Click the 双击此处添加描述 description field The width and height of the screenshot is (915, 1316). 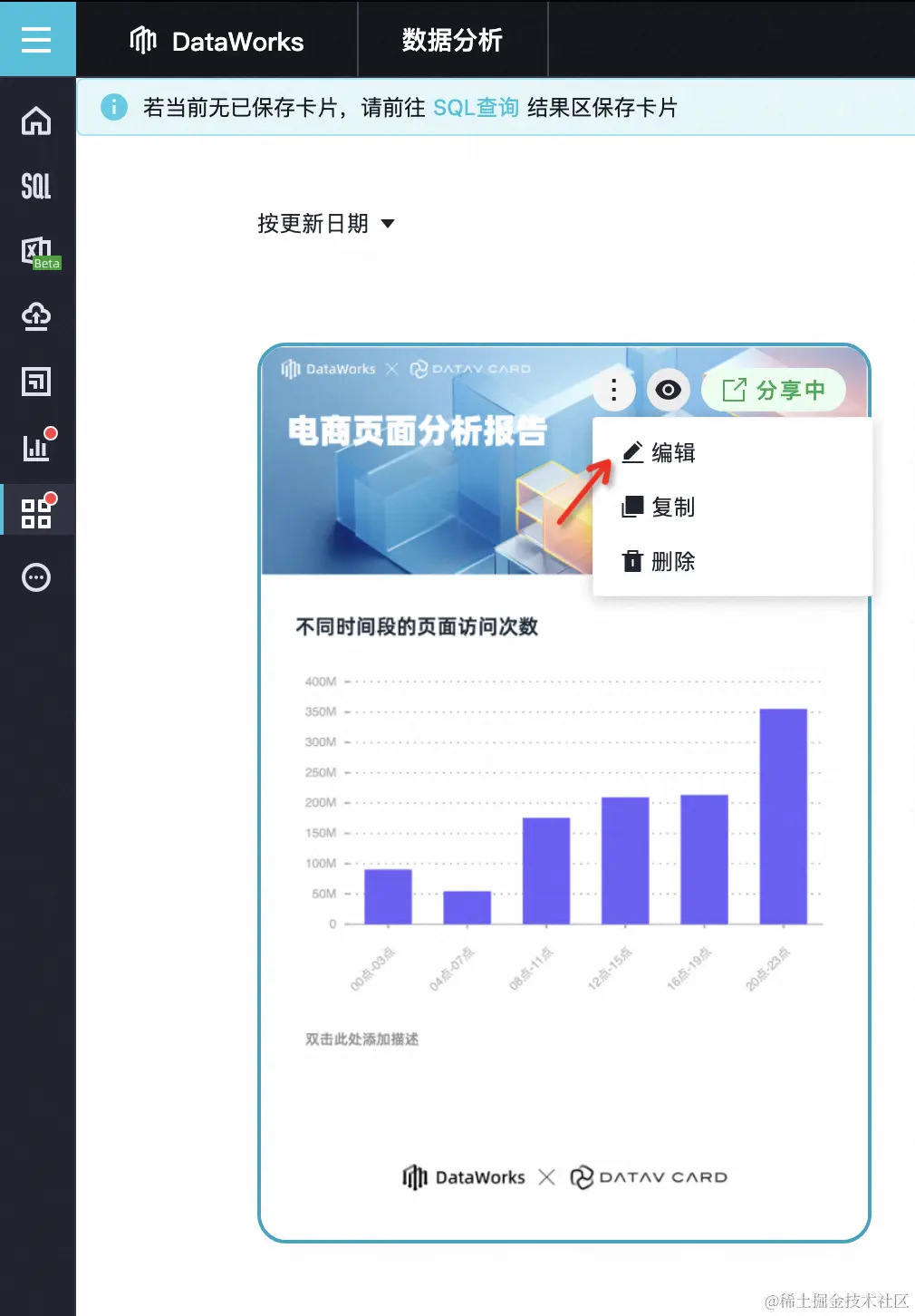(x=361, y=1039)
